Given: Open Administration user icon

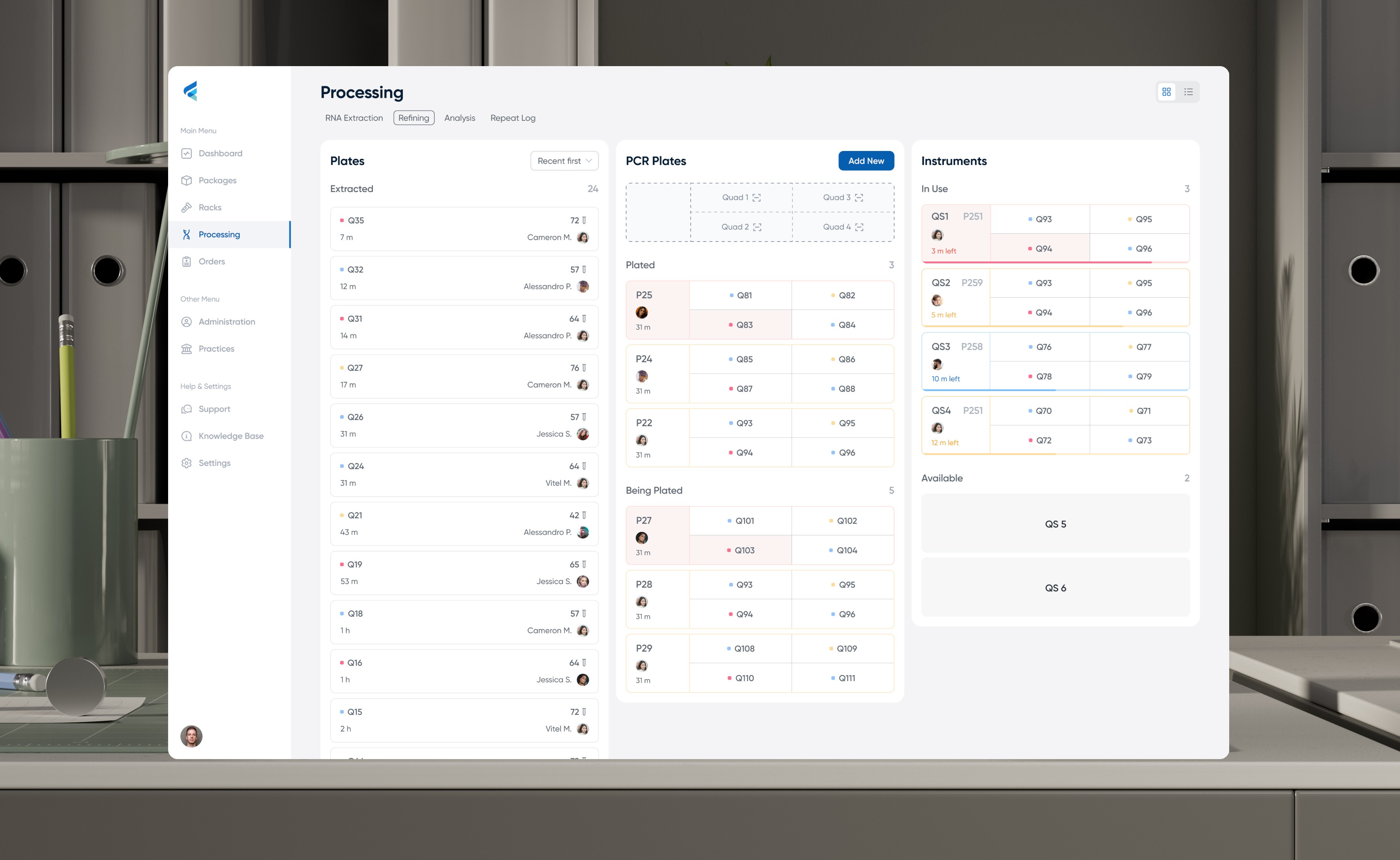Looking at the screenshot, I should 186,322.
